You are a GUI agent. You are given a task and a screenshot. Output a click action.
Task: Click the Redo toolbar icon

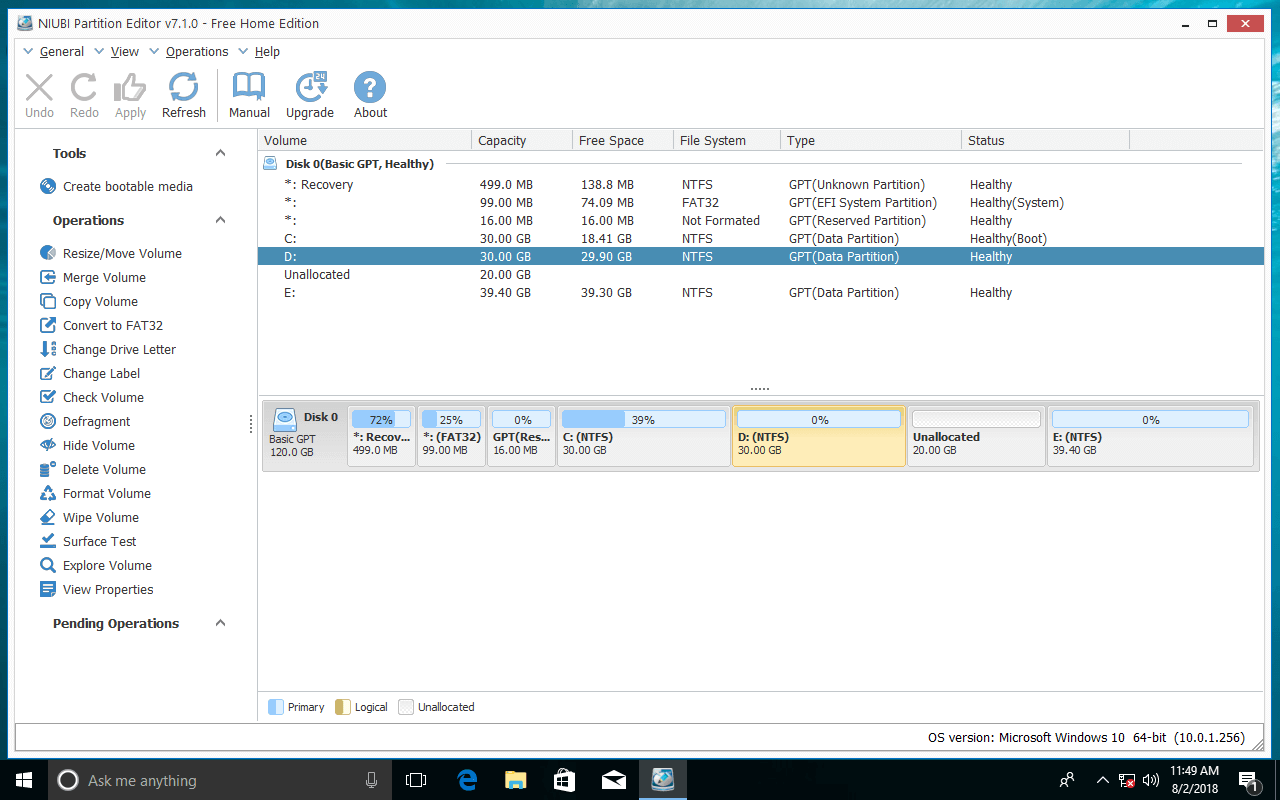click(84, 96)
